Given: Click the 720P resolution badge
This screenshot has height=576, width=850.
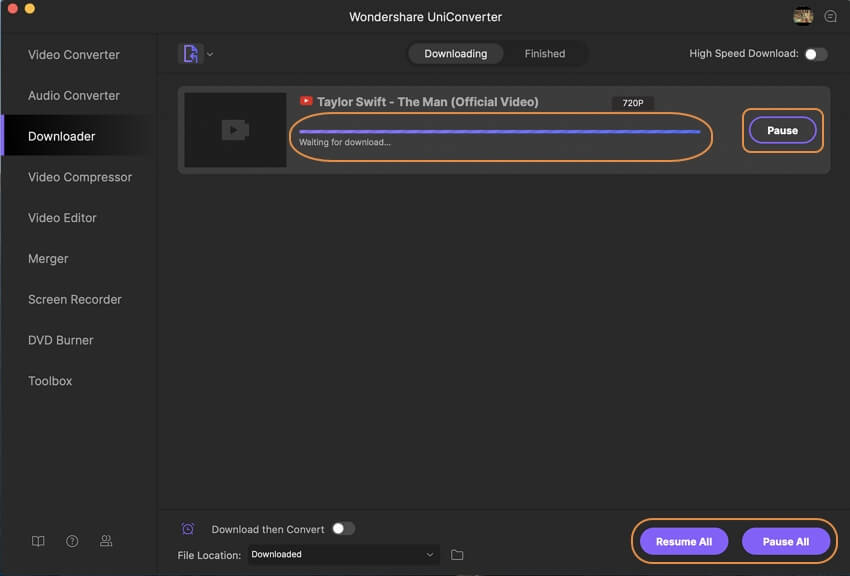Looking at the screenshot, I should (x=633, y=103).
